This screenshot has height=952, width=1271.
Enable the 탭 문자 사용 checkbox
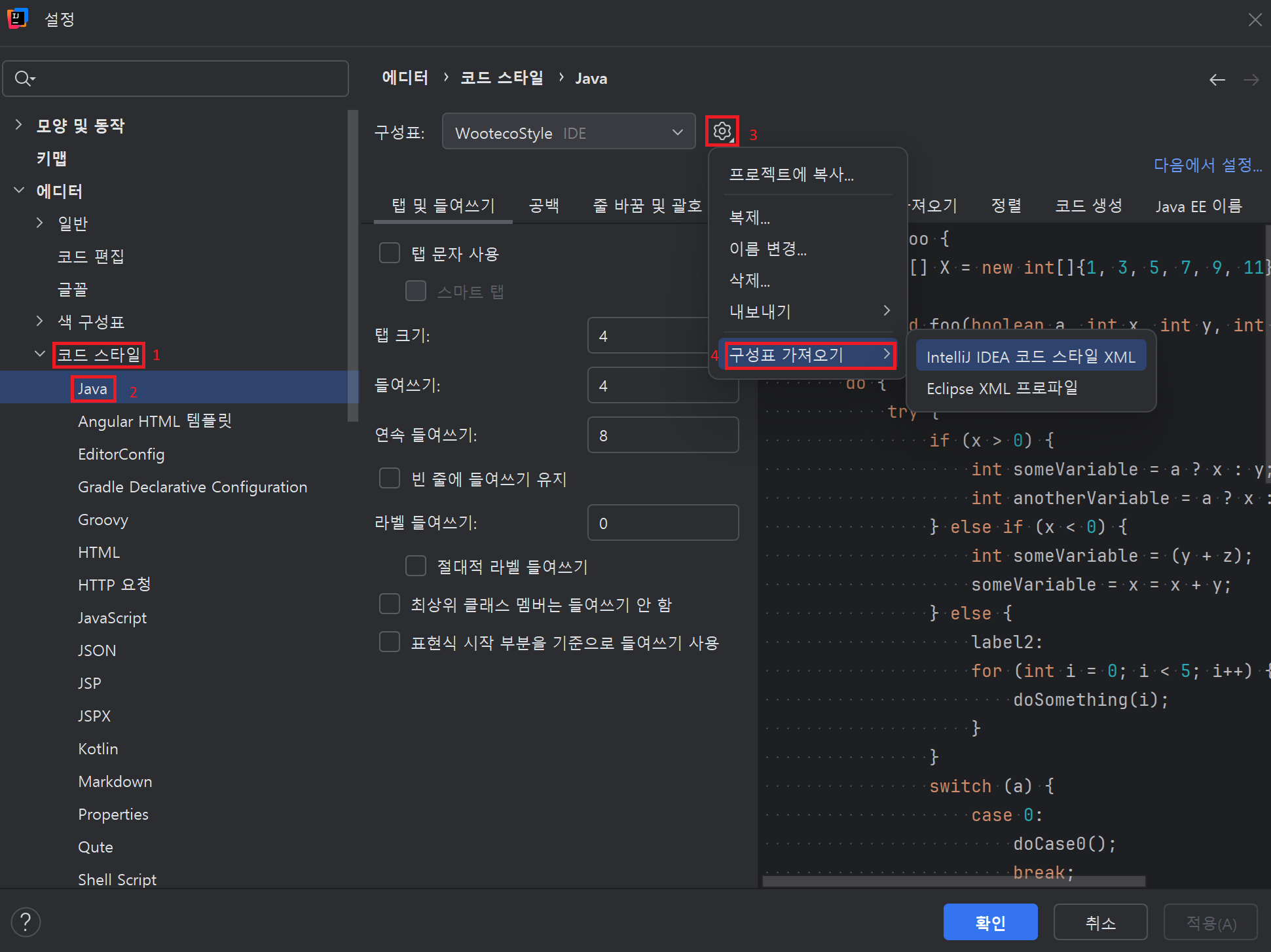pos(390,253)
